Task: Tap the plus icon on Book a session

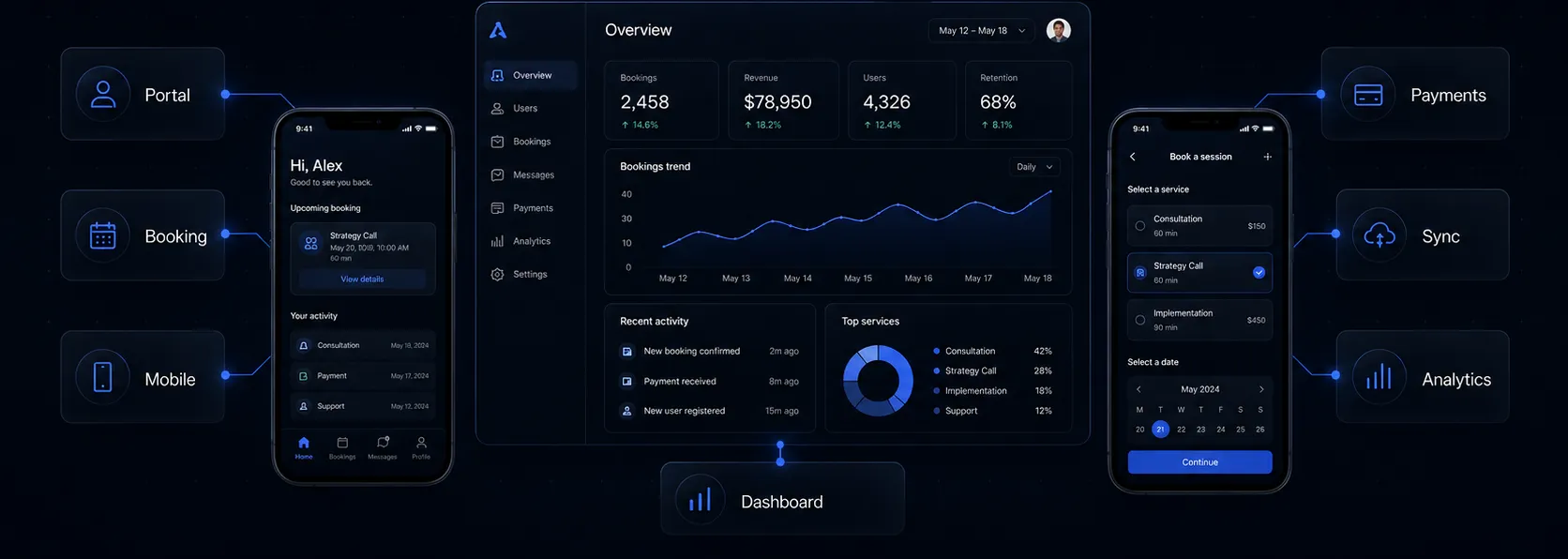Action: pos(1267,157)
